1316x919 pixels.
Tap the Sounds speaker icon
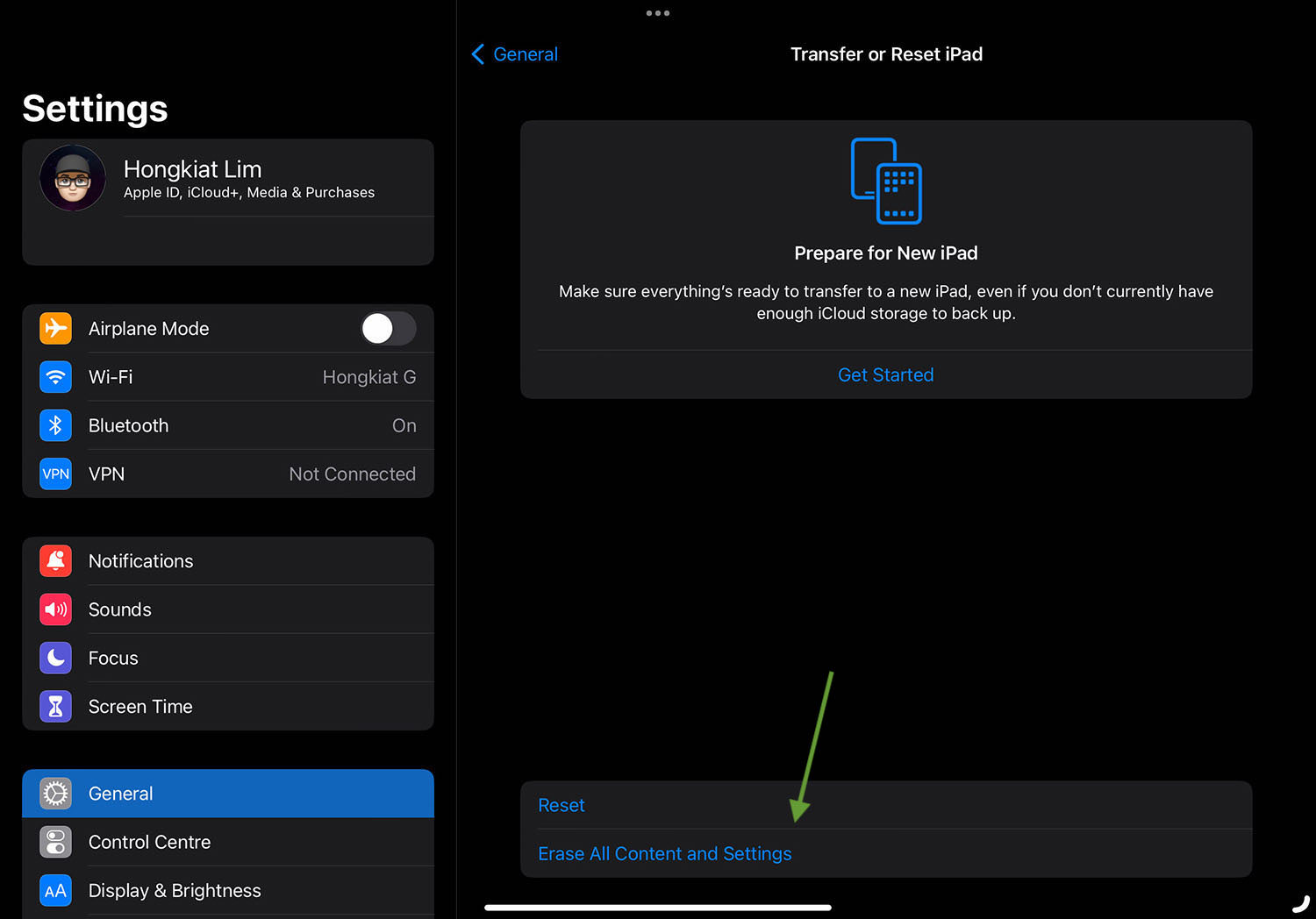[55, 609]
